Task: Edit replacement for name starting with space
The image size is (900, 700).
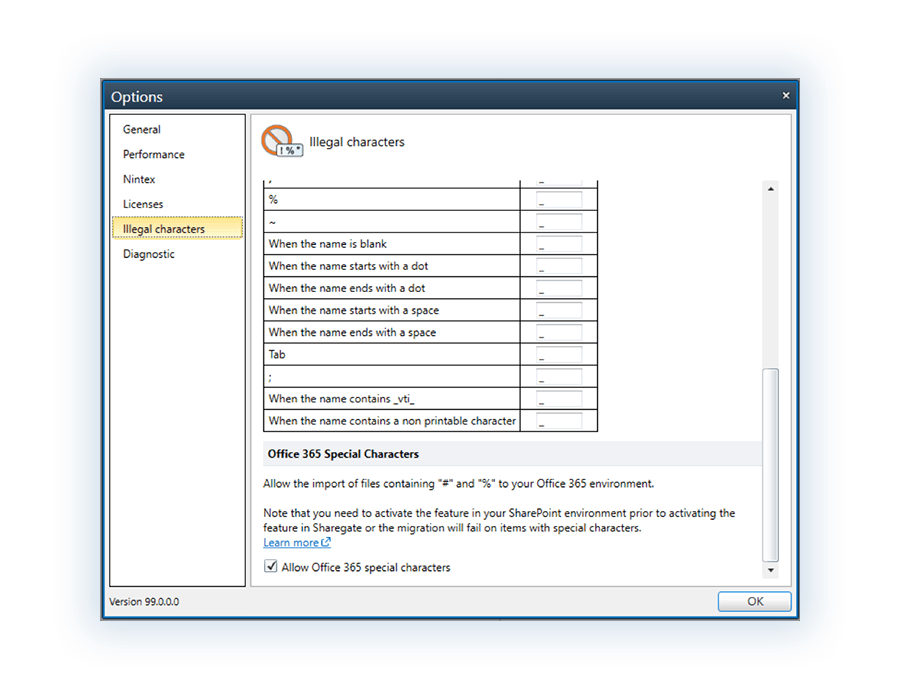Action: click(x=559, y=310)
